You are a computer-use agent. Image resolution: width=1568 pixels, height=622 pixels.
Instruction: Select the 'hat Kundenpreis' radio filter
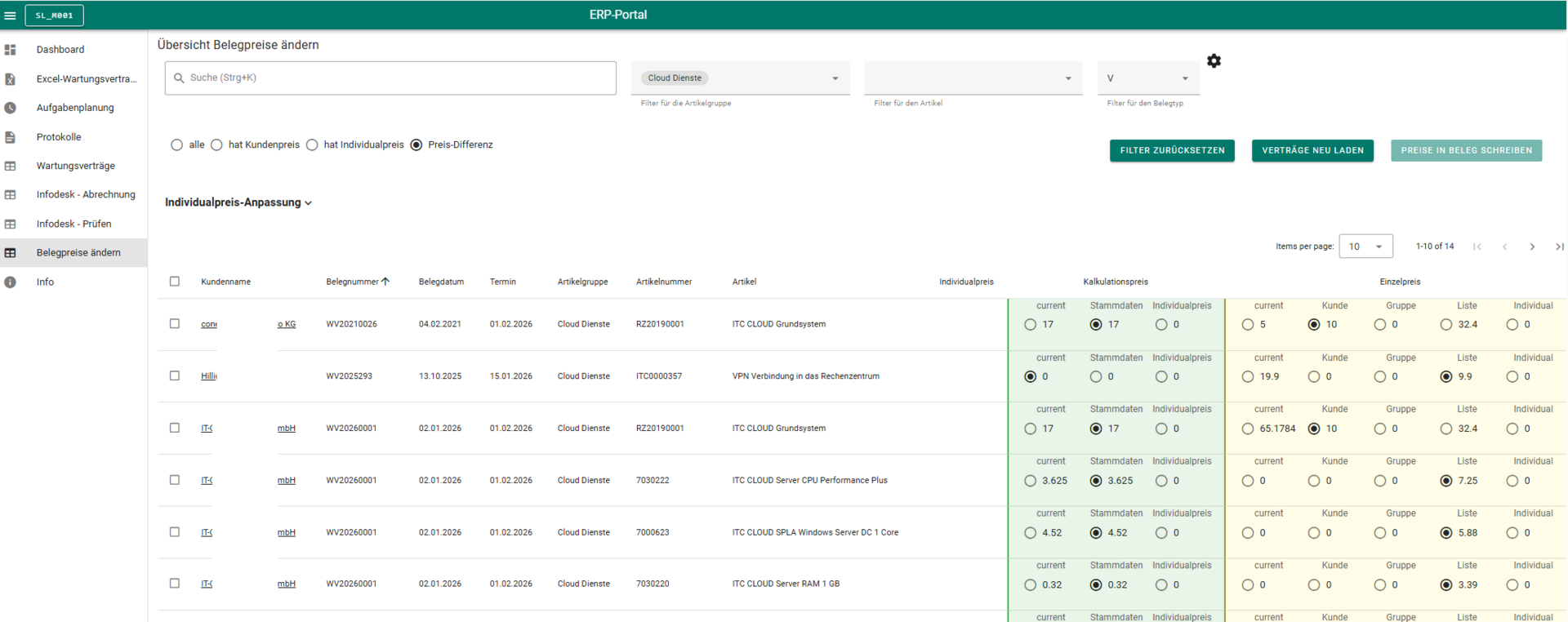pos(216,145)
